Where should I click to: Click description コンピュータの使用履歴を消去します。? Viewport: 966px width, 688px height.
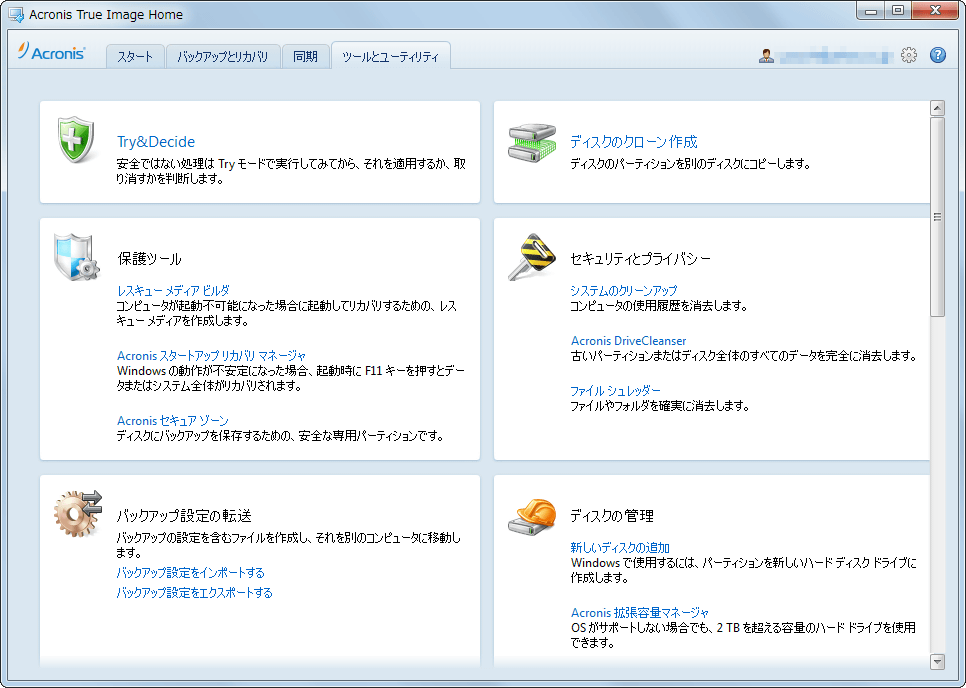658,306
